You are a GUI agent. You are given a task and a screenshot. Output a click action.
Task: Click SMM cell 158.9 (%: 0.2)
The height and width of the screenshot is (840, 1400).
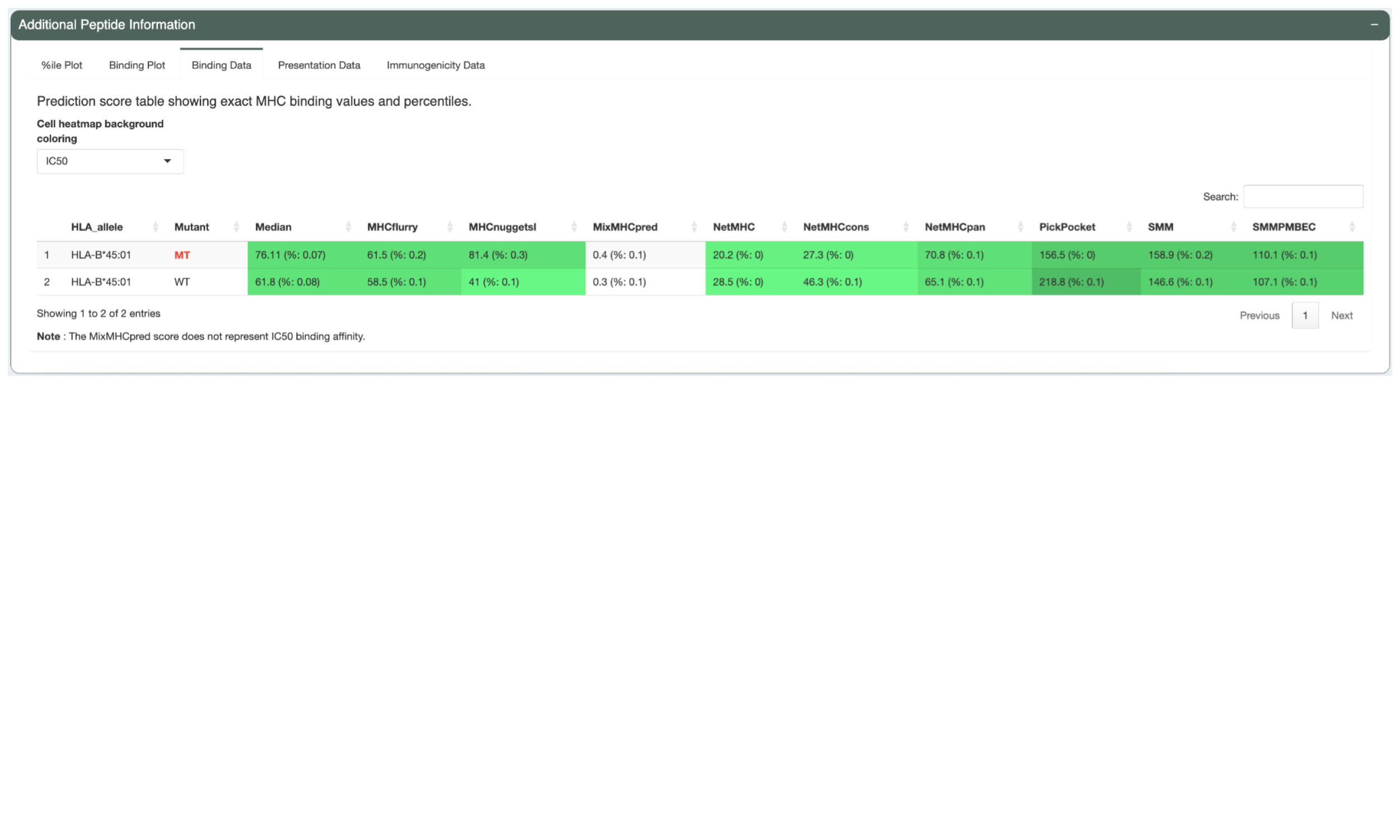[x=1193, y=255]
